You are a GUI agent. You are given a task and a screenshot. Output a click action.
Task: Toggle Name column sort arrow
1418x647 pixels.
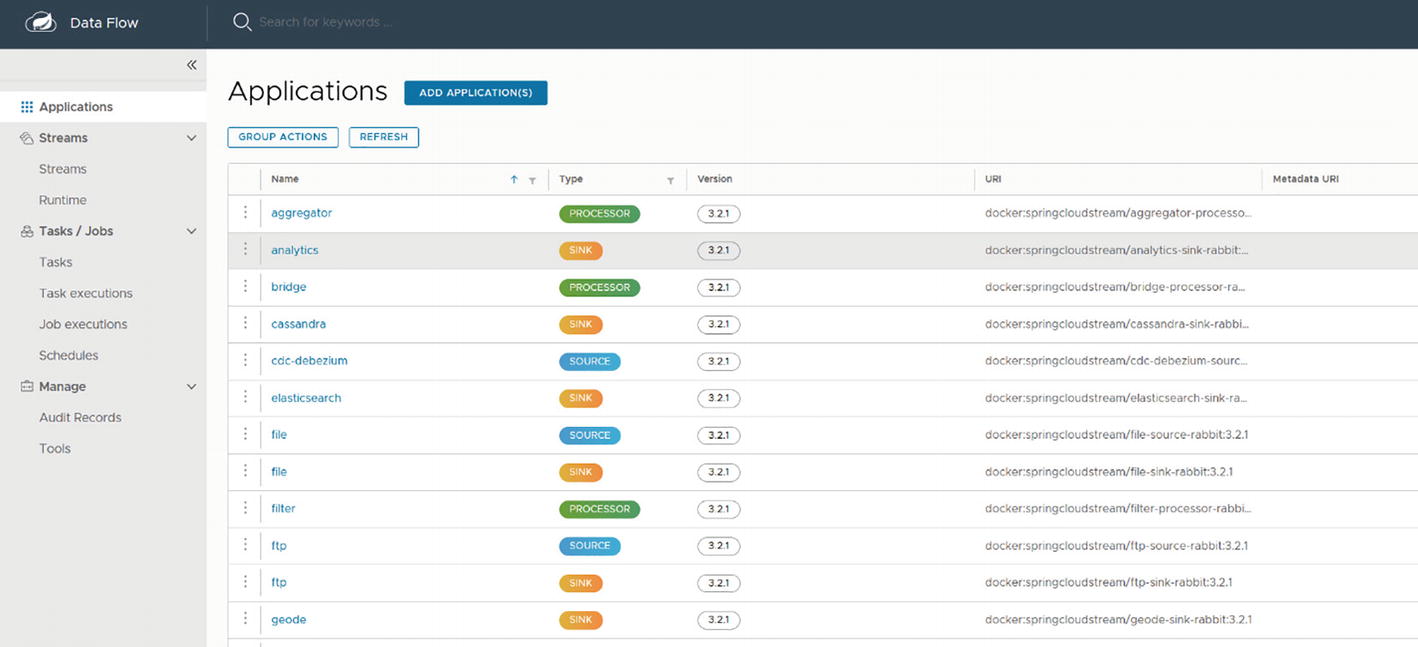coord(514,180)
